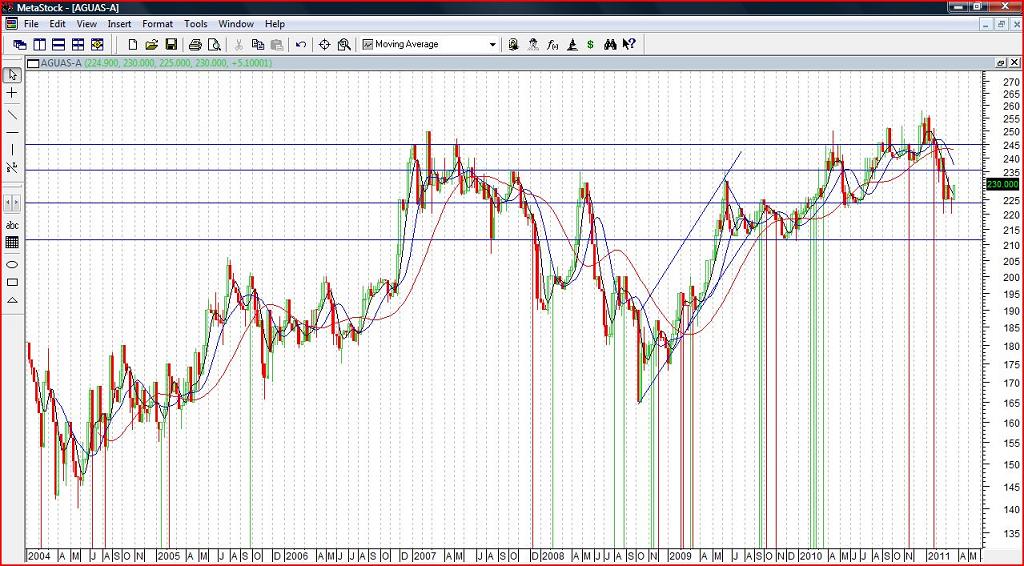
Task: Click the MetaStock document icon beside File
Action: pyautogui.click(x=11, y=24)
